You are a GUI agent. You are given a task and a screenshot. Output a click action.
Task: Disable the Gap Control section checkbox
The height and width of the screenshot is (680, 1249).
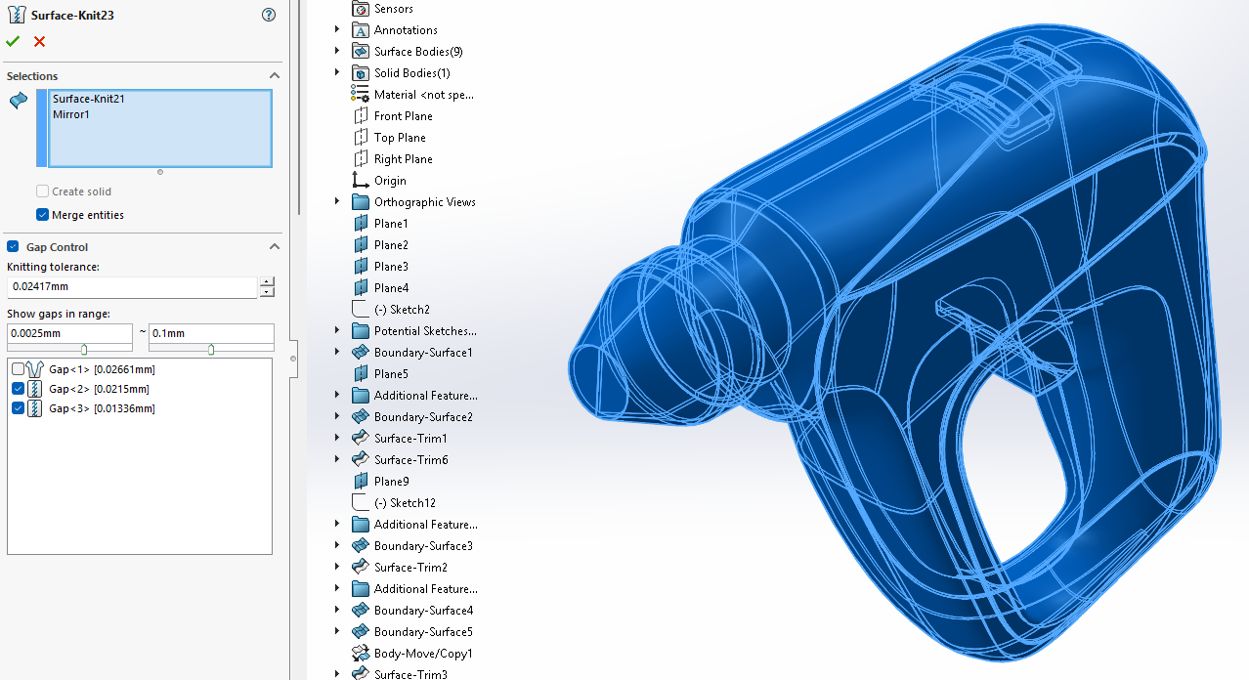point(13,247)
